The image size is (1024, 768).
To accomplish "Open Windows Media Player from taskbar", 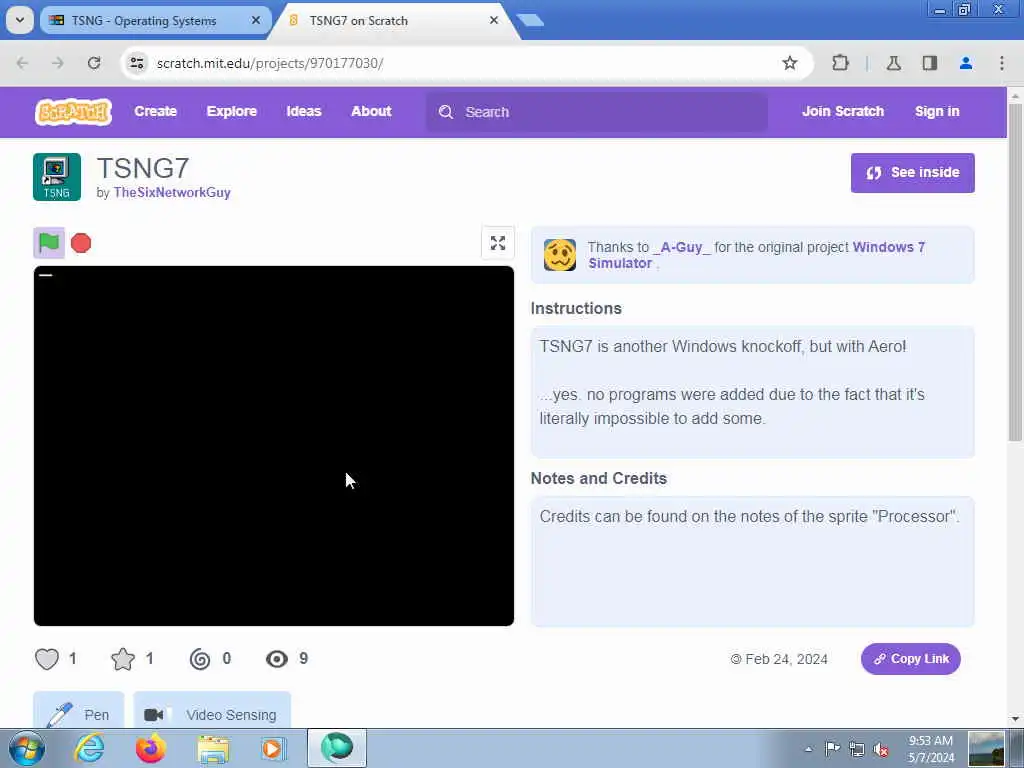I will tap(274, 748).
